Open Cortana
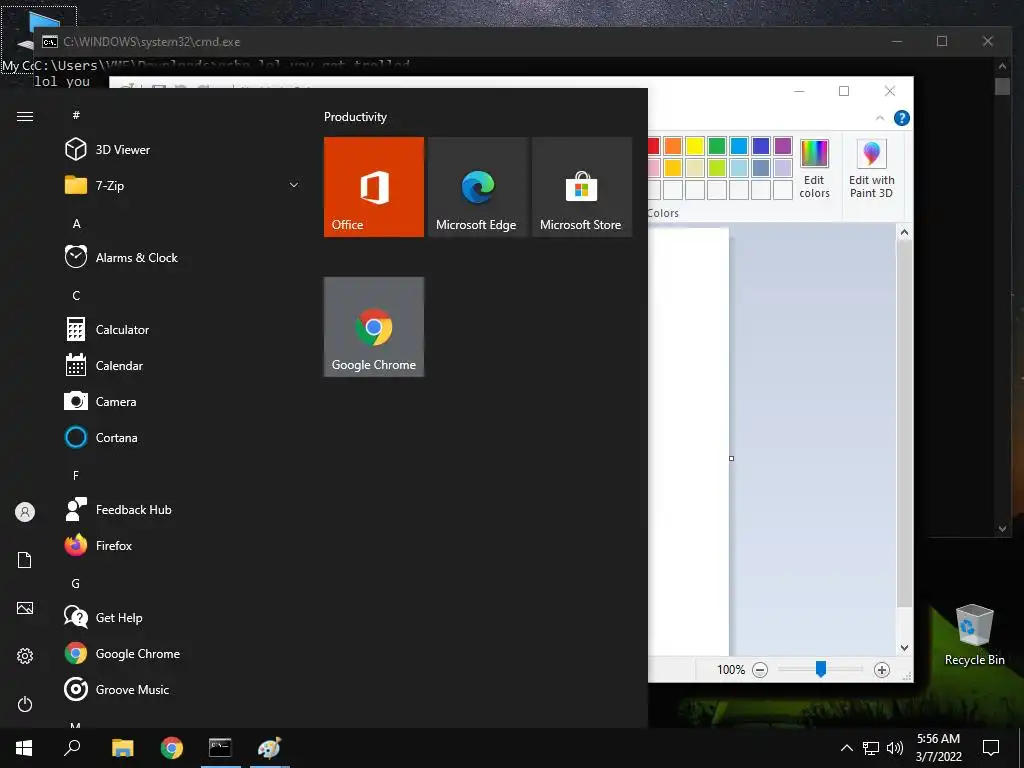This screenshot has height=768, width=1024. pos(101,438)
